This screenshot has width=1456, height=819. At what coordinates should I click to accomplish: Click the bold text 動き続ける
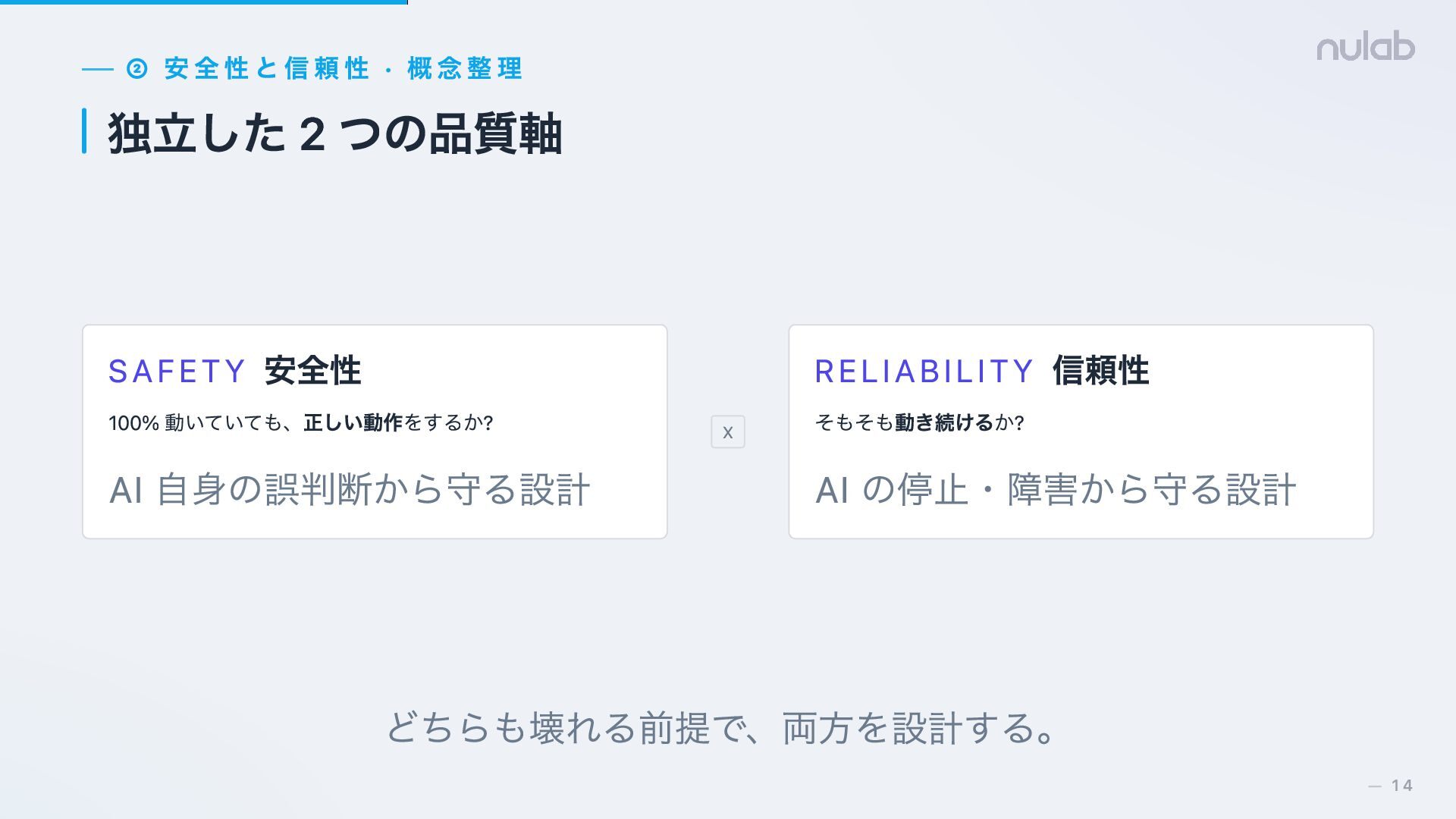[944, 422]
